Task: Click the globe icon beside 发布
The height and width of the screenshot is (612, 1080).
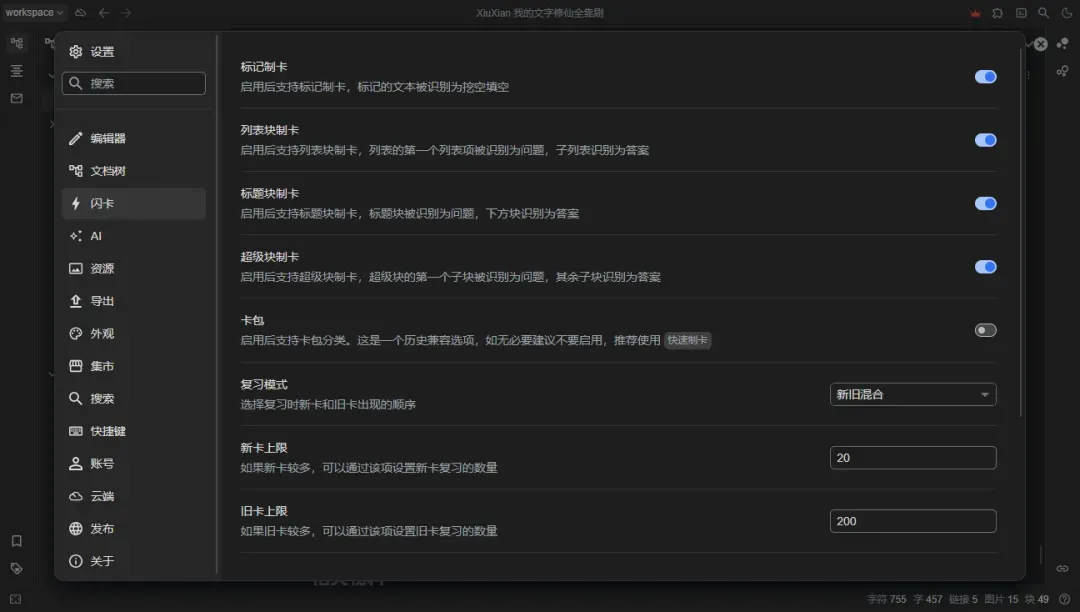Action: 76,528
